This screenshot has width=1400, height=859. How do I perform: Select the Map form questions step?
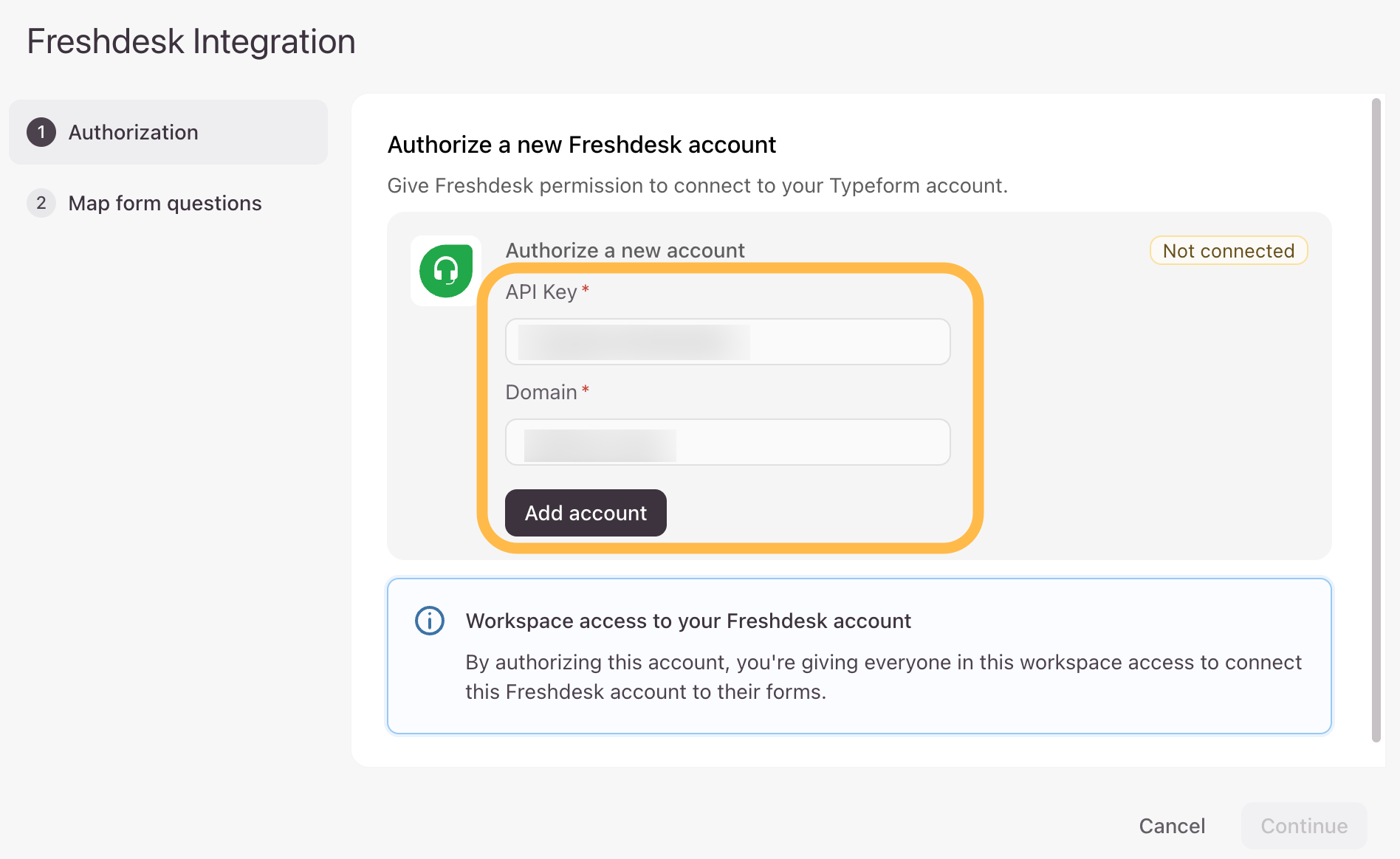pyautogui.click(x=165, y=203)
